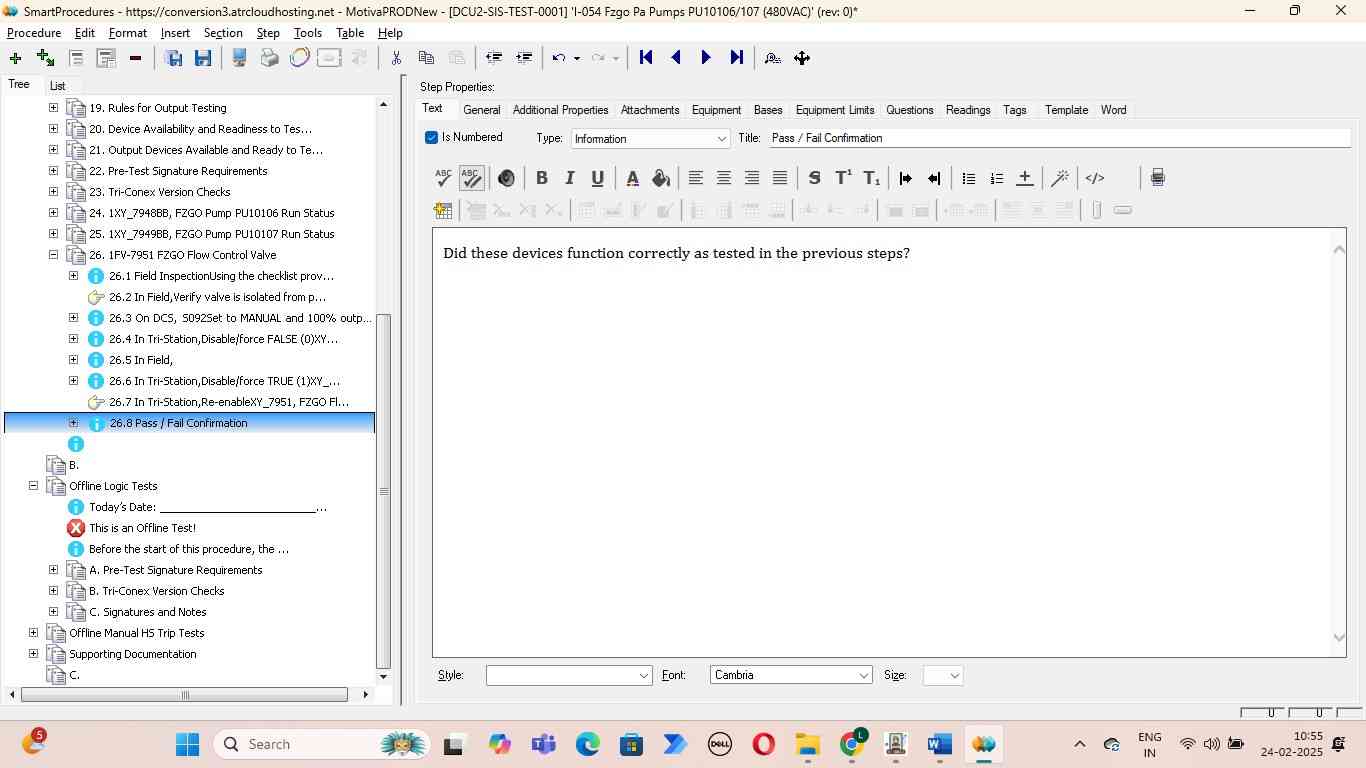This screenshot has width=1366, height=768.
Task: Click the superscript formatting icon
Action: click(843, 178)
